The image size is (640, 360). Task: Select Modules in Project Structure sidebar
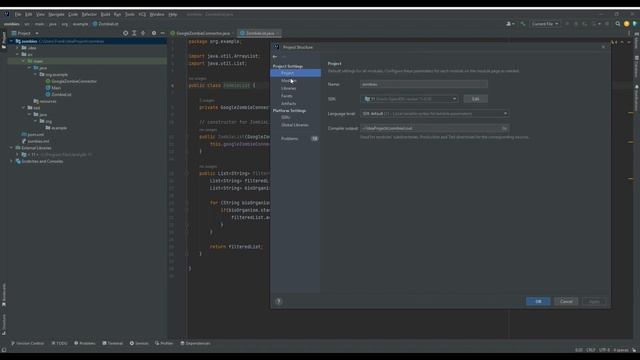click(289, 81)
